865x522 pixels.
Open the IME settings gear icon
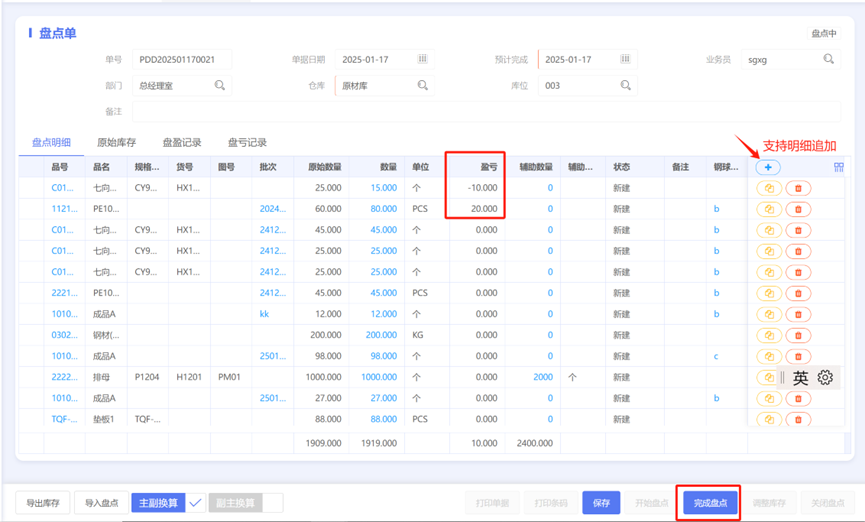(x=825, y=377)
